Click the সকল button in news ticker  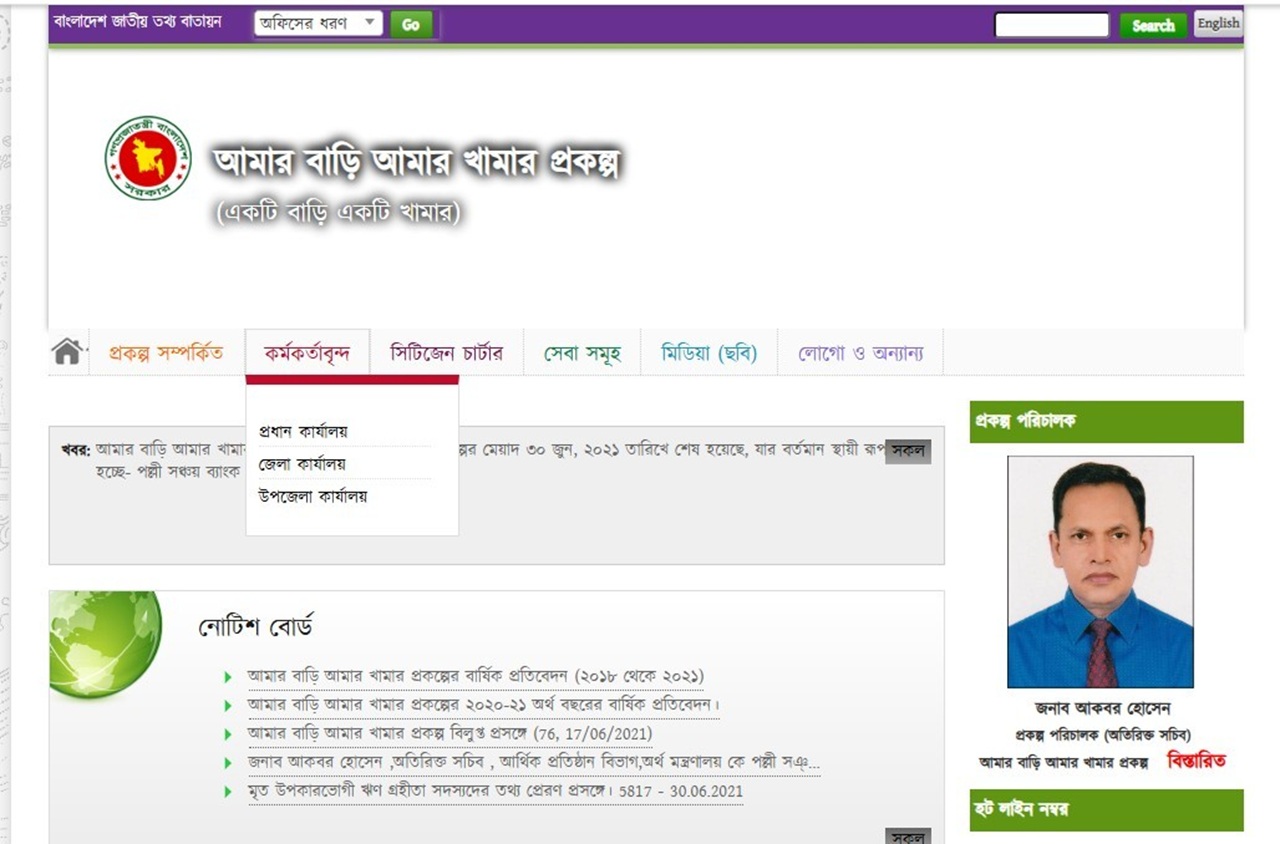(908, 451)
